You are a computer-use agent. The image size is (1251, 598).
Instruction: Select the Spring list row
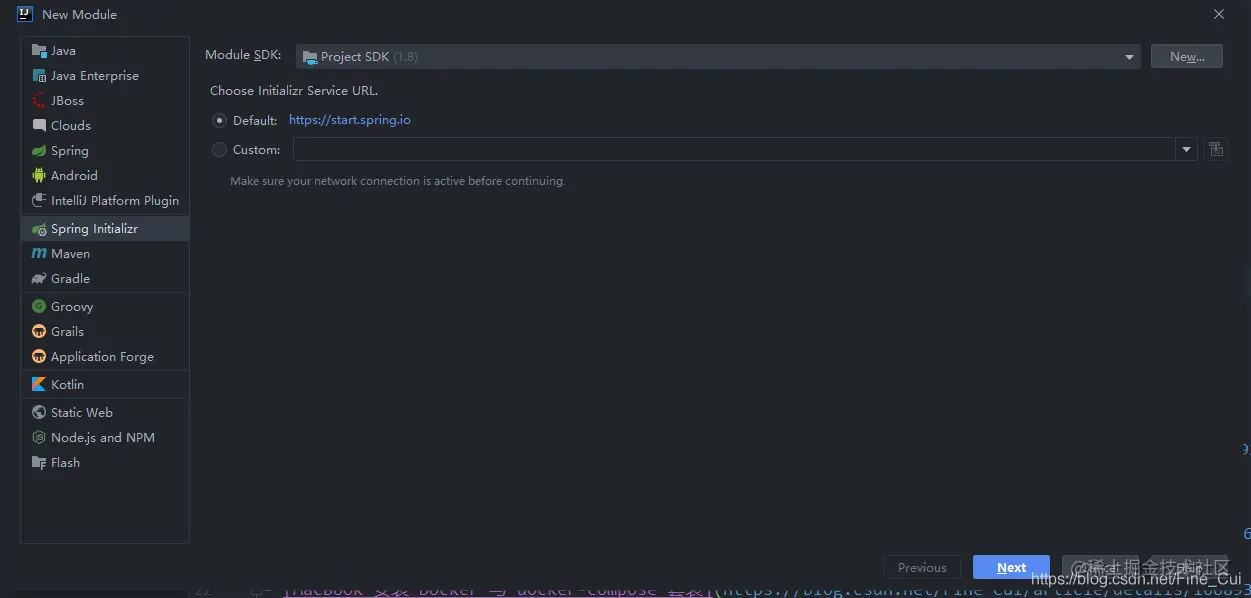click(x=105, y=151)
